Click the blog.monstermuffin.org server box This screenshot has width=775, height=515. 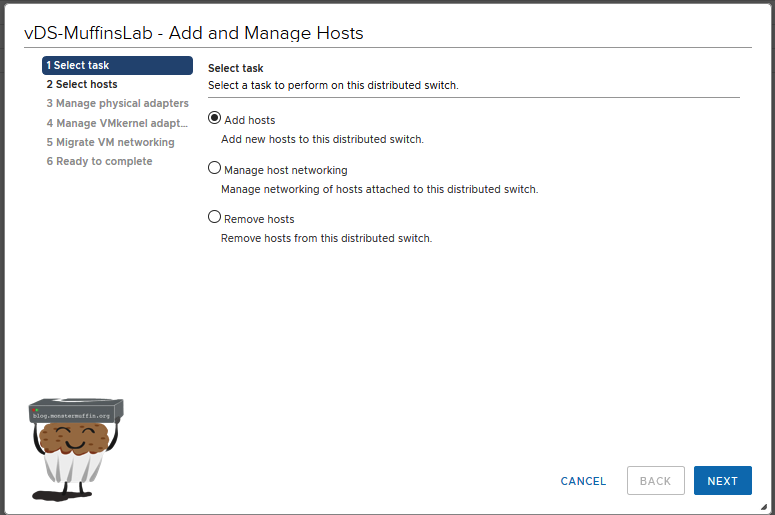[77, 411]
